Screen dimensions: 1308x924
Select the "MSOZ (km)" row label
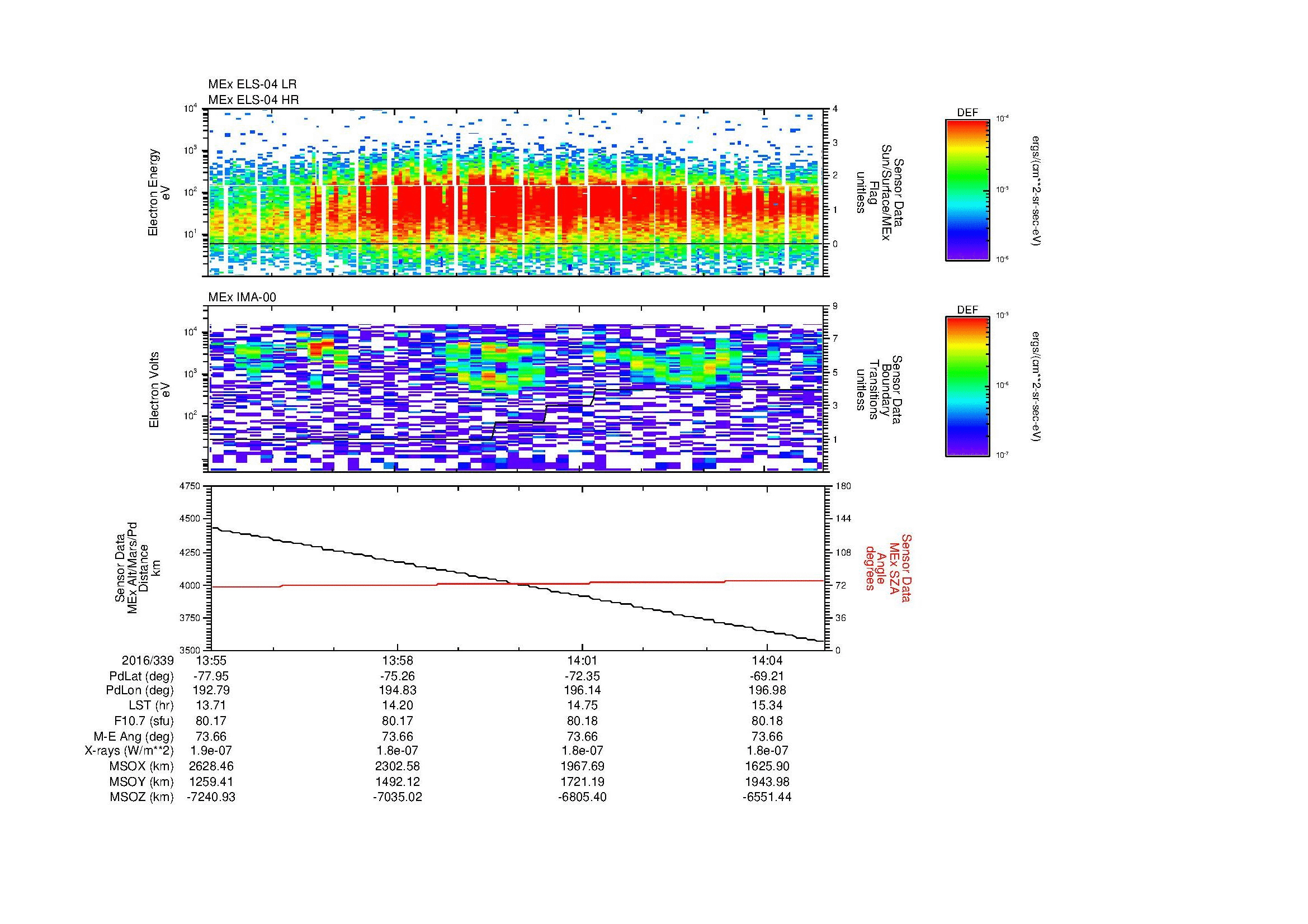141,797
